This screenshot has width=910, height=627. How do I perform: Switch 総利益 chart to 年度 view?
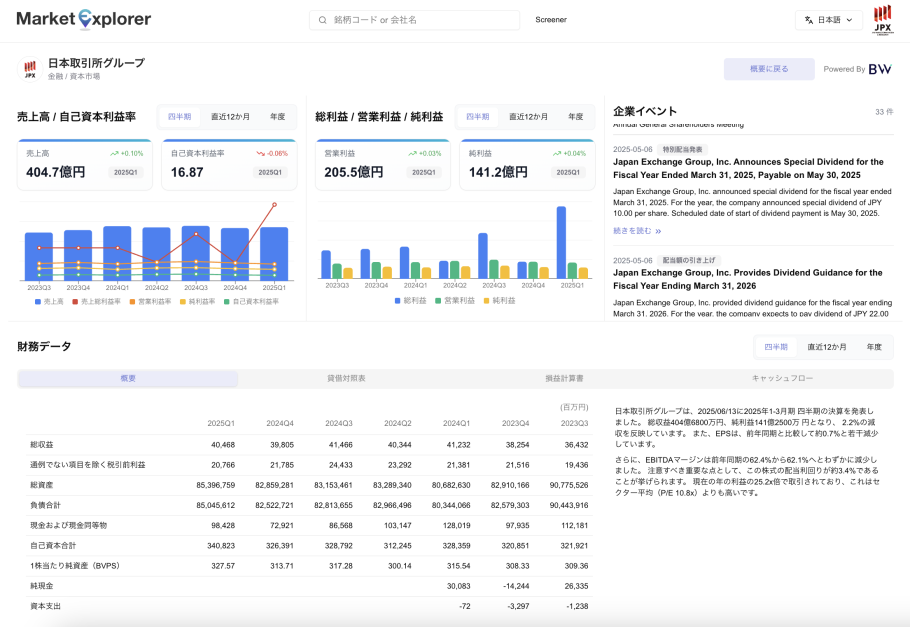click(x=575, y=117)
